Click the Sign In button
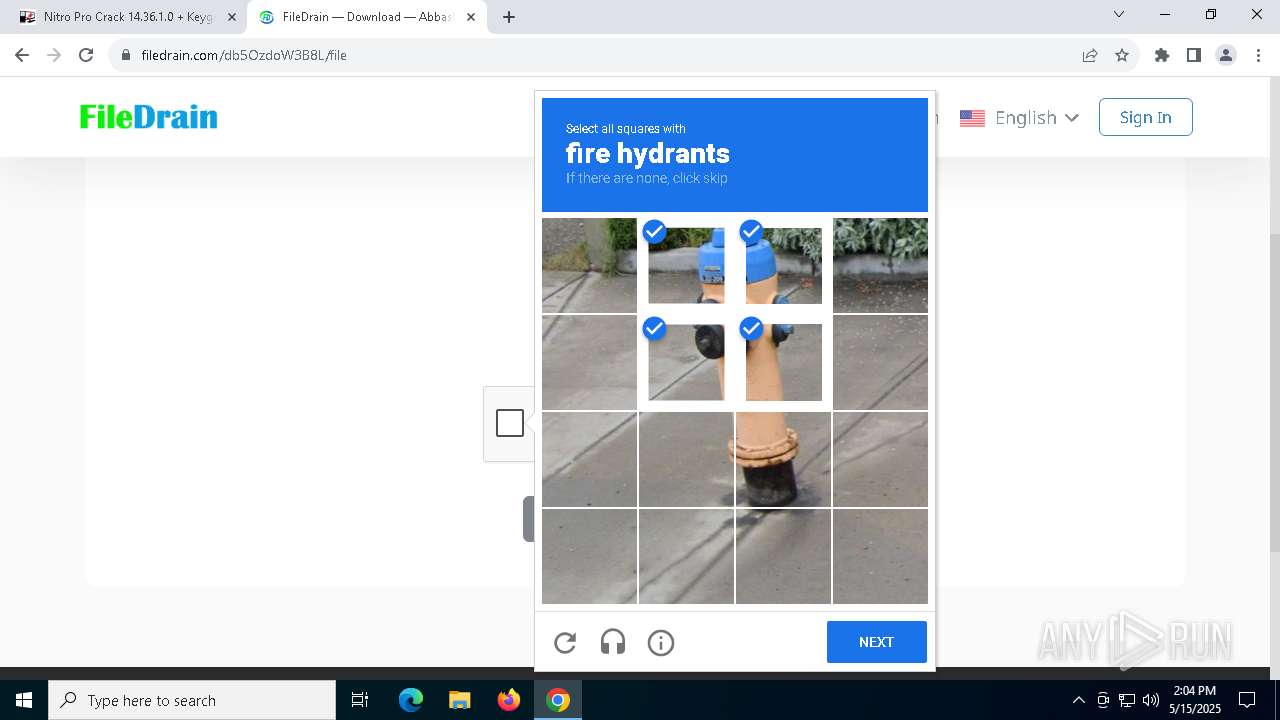The image size is (1280, 720). [1146, 117]
